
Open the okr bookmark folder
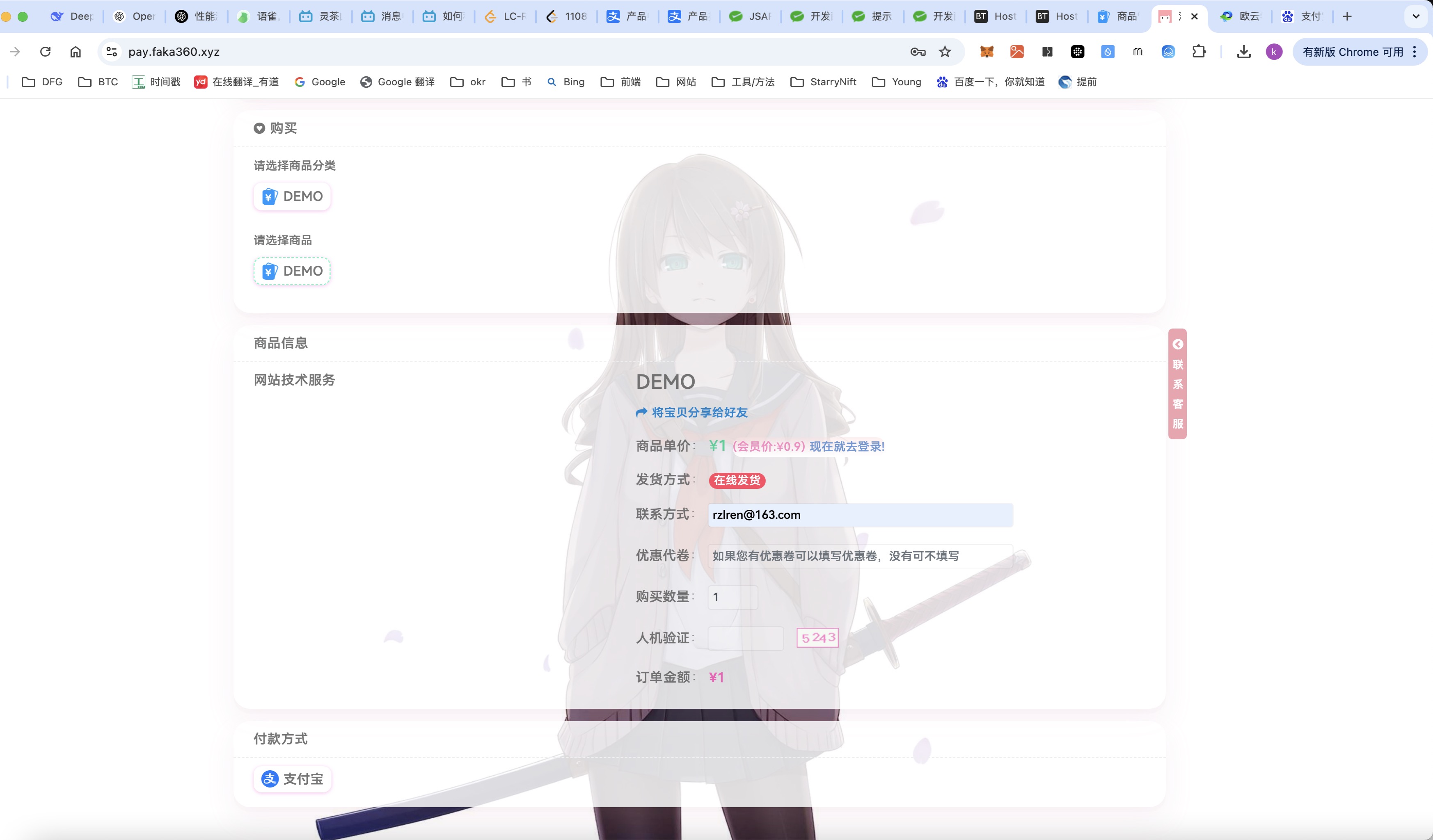pos(467,82)
